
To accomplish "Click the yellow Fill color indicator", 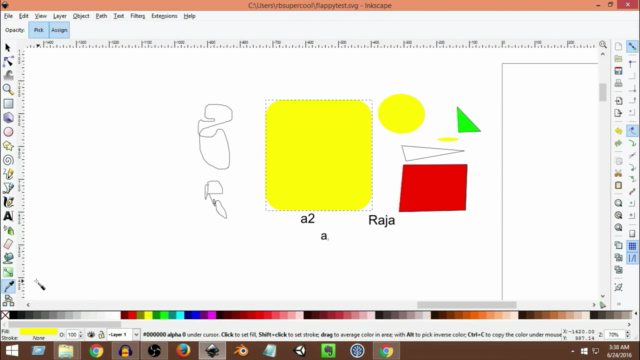I will [38, 331].
